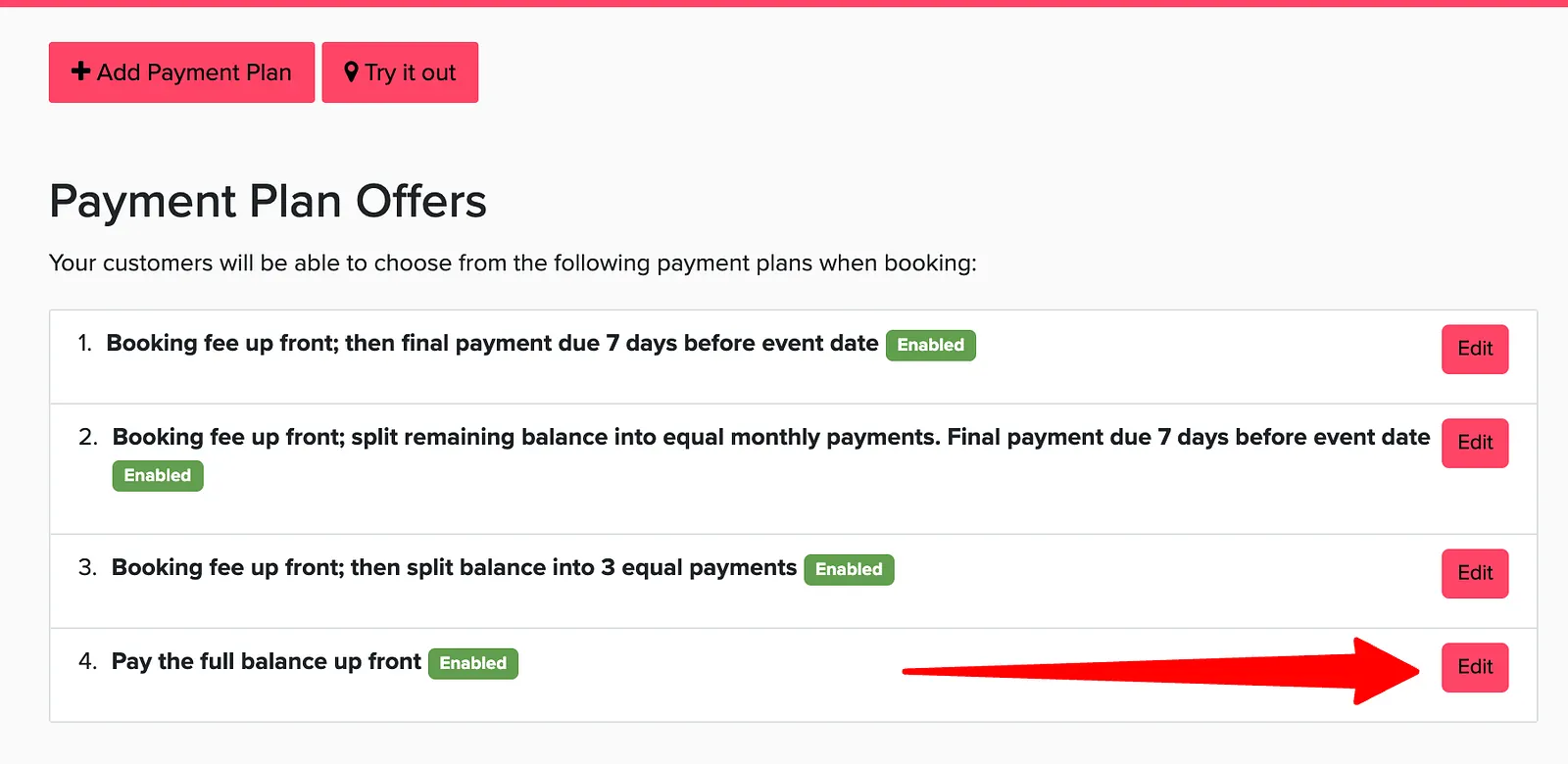Open the Try it out button
Image resolution: width=1568 pixels, height=764 pixels.
[400, 72]
